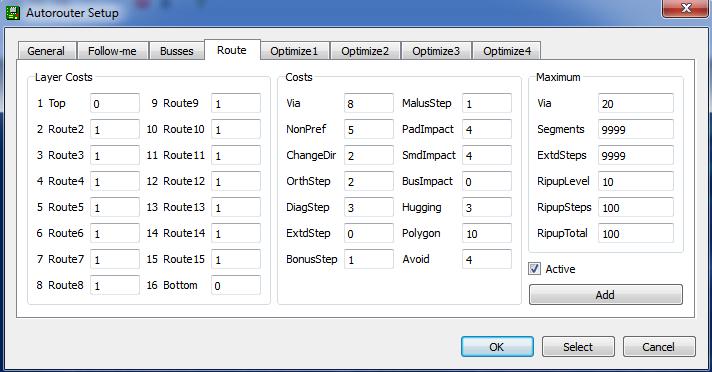The width and height of the screenshot is (712, 372).
Task: Close the Autorouter Setup dialog
Action: click(x=685, y=8)
